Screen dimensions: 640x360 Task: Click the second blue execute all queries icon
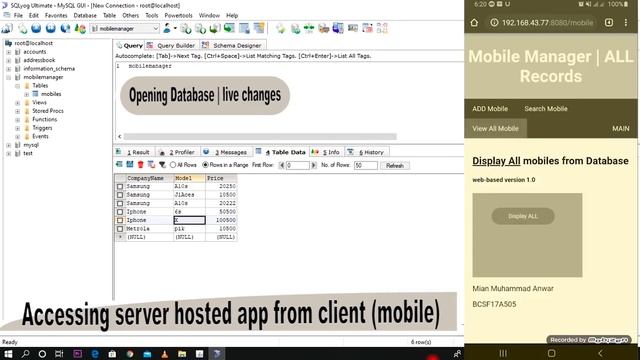51,28
